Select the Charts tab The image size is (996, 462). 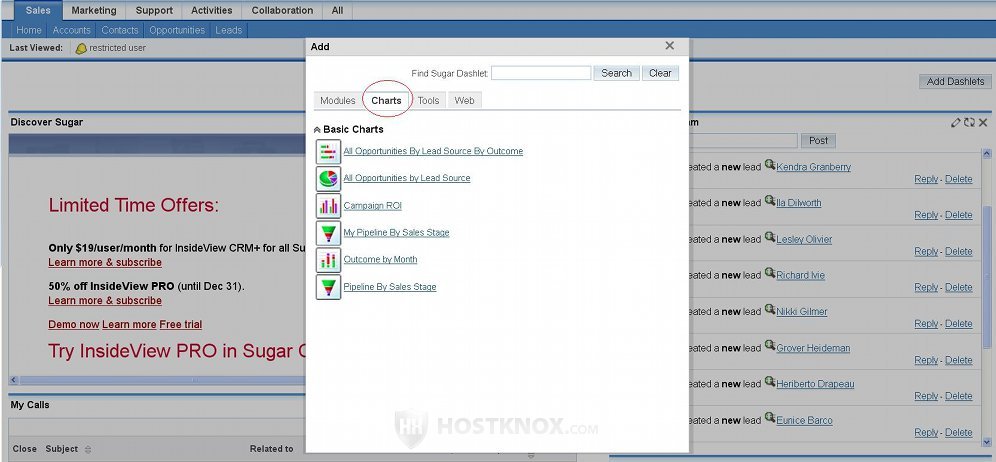point(386,100)
